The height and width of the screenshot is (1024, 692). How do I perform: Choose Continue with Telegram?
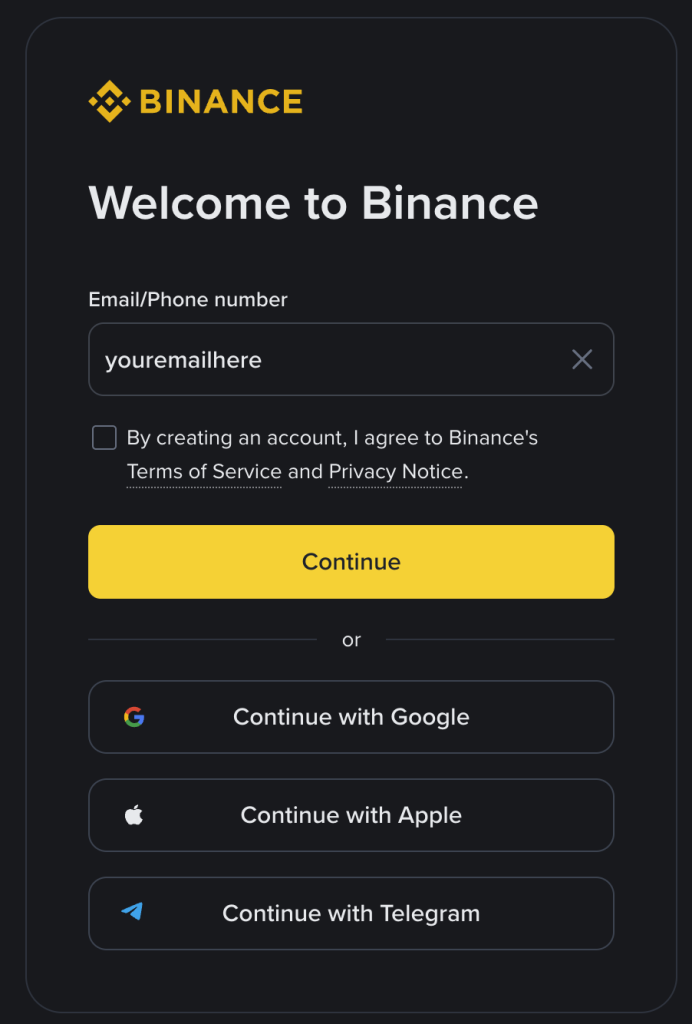pos(351,913)
